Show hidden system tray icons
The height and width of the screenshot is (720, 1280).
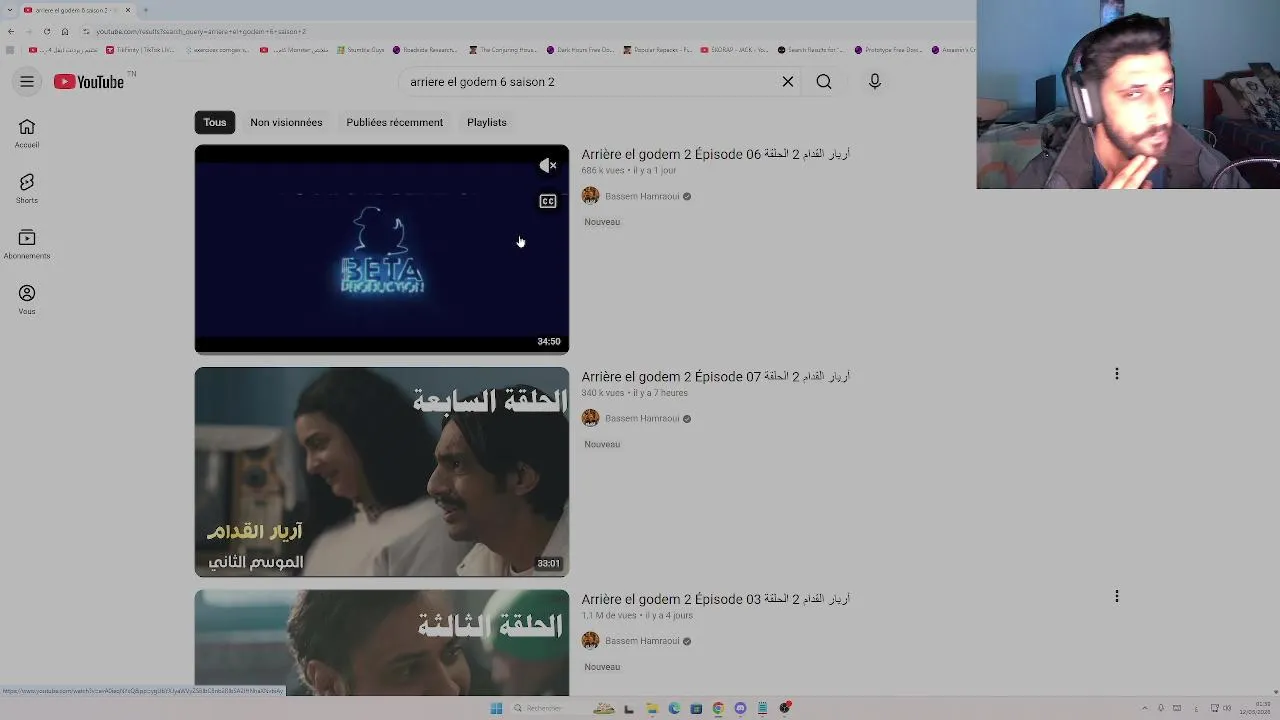(1144, 708)
